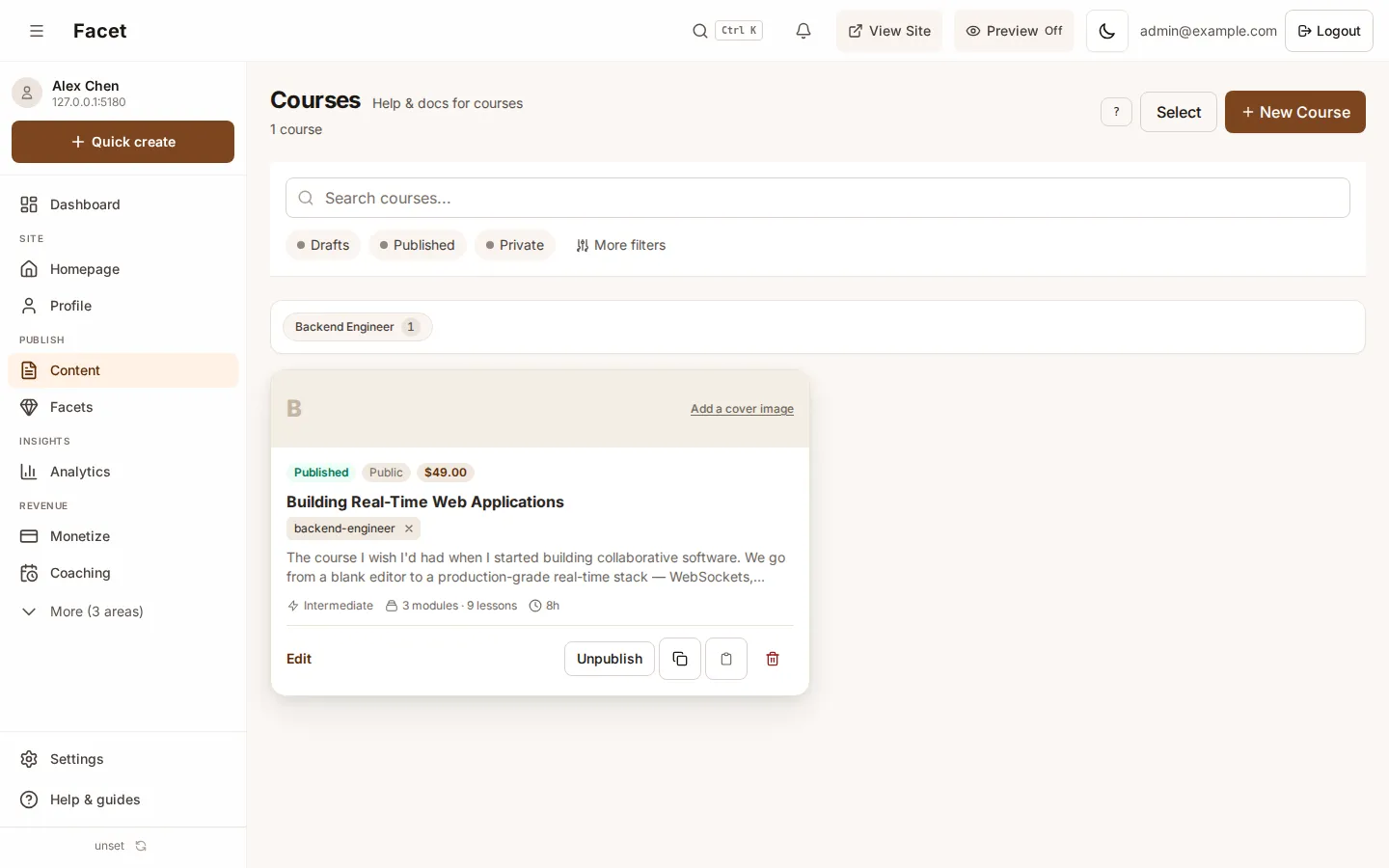
Task: Switch to dark mode with moon icon
Action: 1107,31
